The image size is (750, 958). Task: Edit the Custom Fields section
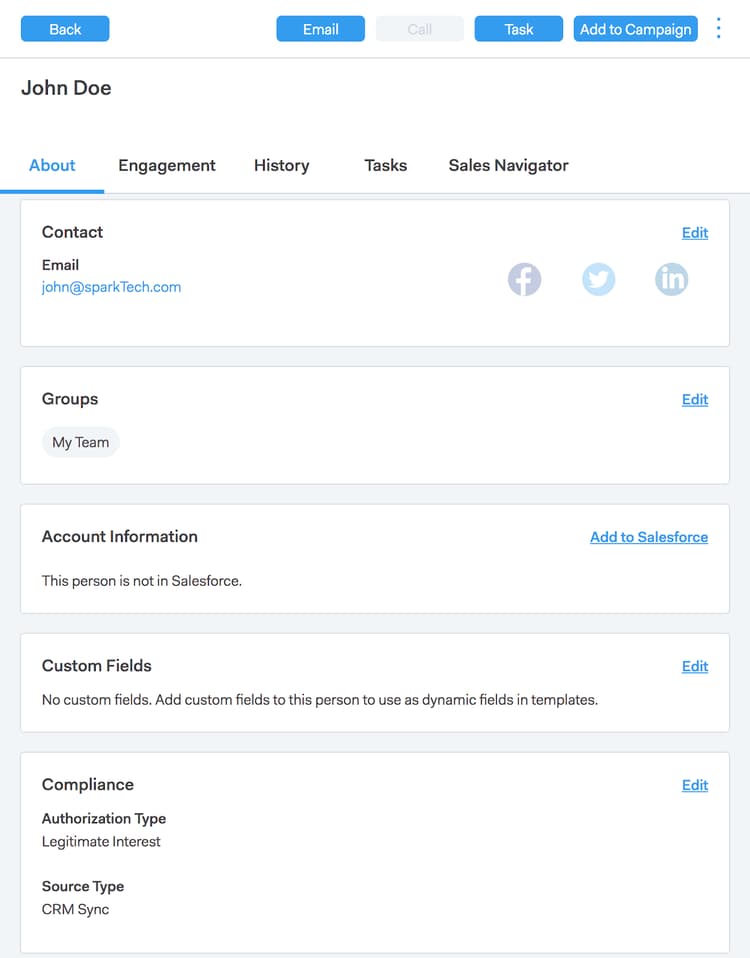pyautogui.click(x=694, y=667)
